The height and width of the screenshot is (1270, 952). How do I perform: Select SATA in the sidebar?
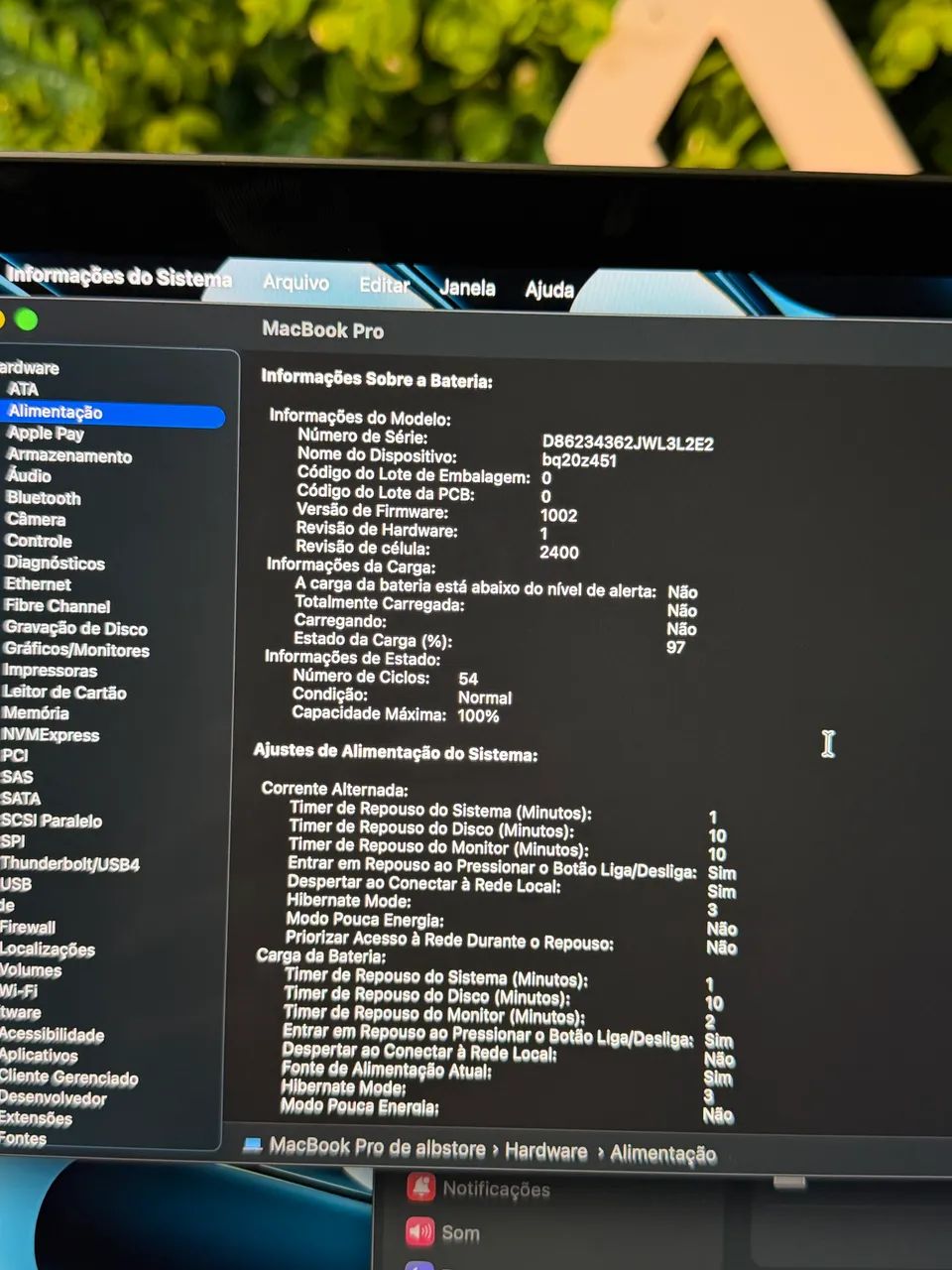[x=21, y=799]
